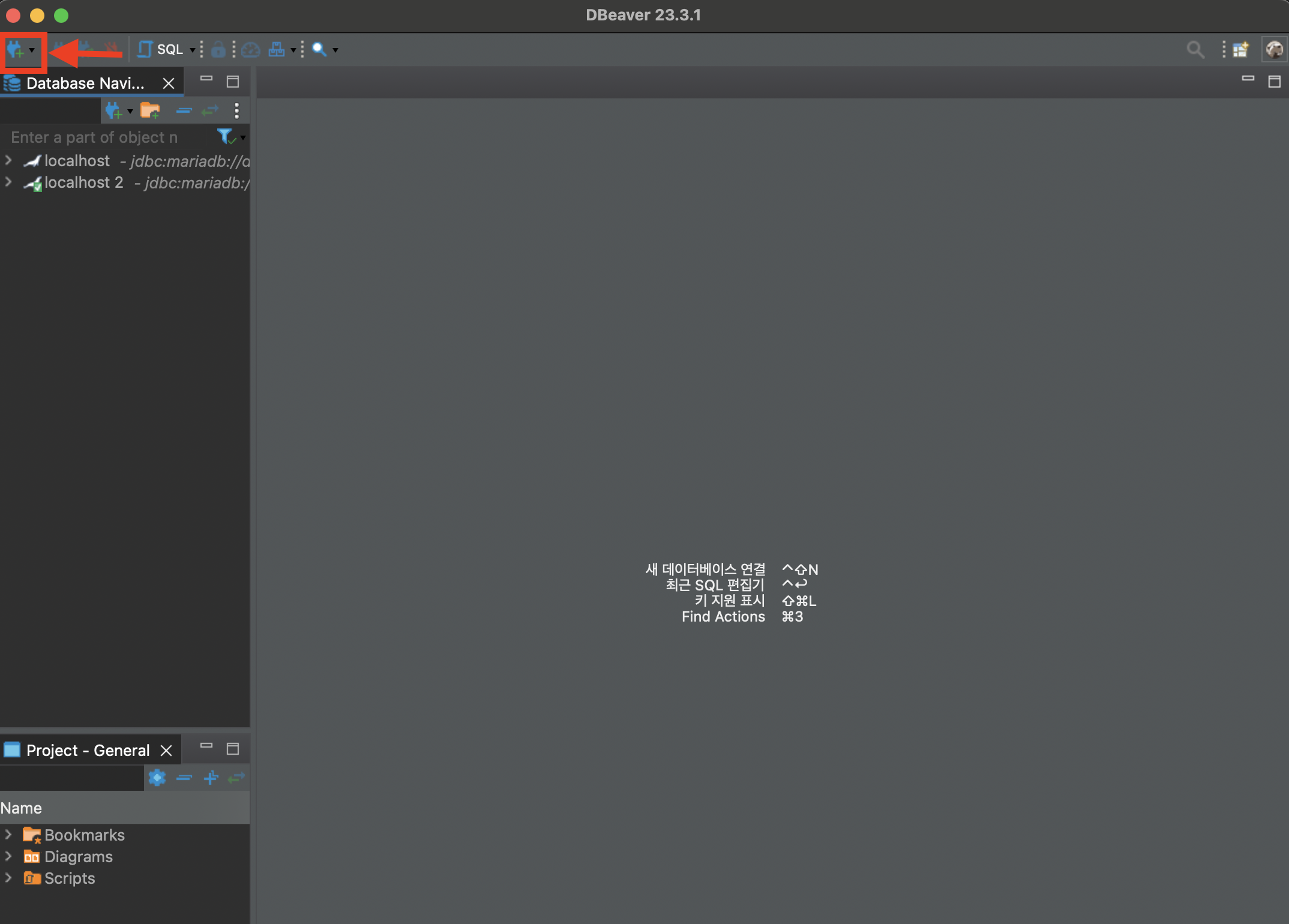Expand the Bookmarks folder in Project panel
This screenshot has height=924, width=1289.
(x=8, y=835)
